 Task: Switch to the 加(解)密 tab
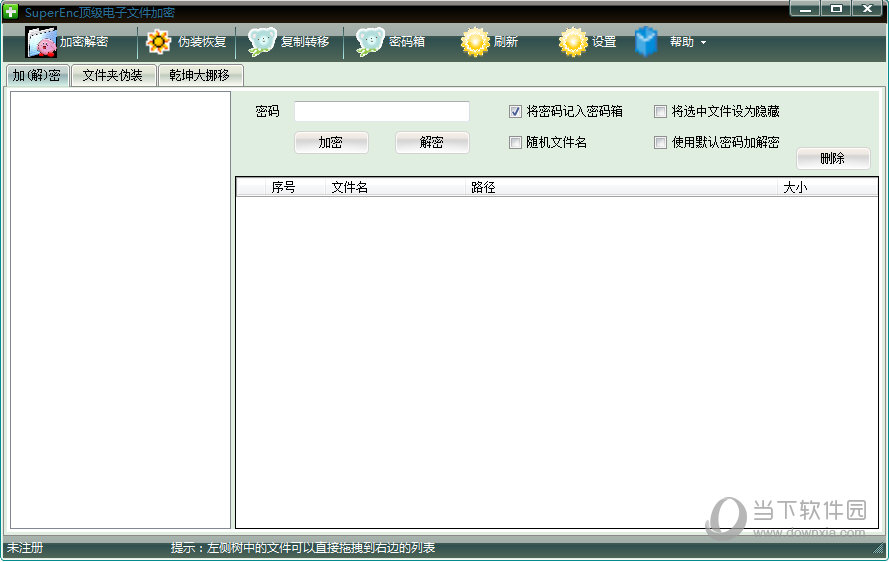pyautogui.click(x=37, y=76)
